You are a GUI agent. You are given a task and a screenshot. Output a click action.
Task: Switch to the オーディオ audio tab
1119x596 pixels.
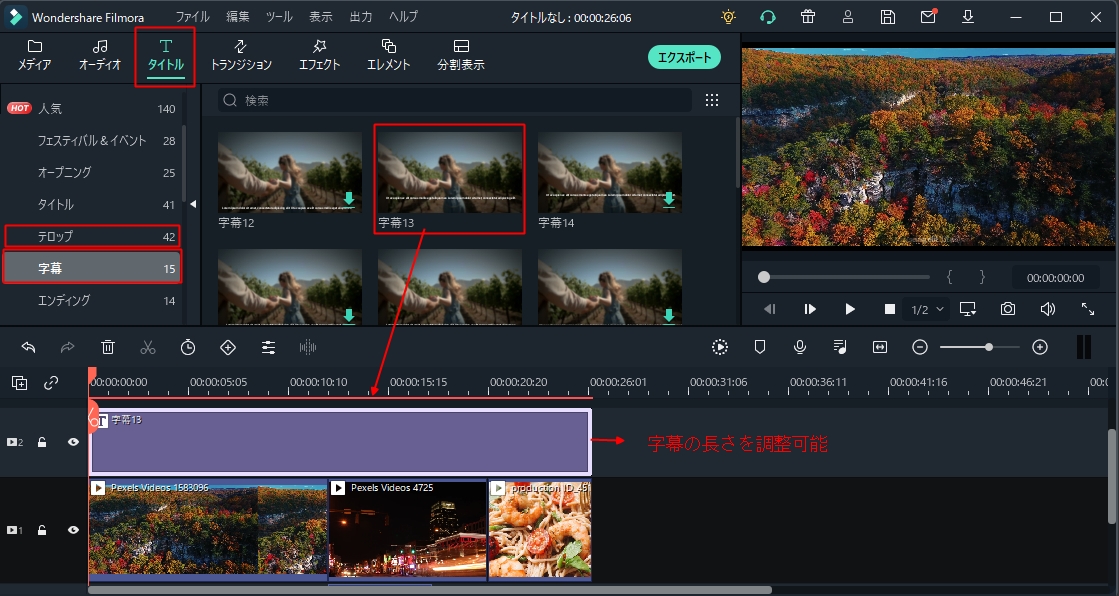pos(100,56)
